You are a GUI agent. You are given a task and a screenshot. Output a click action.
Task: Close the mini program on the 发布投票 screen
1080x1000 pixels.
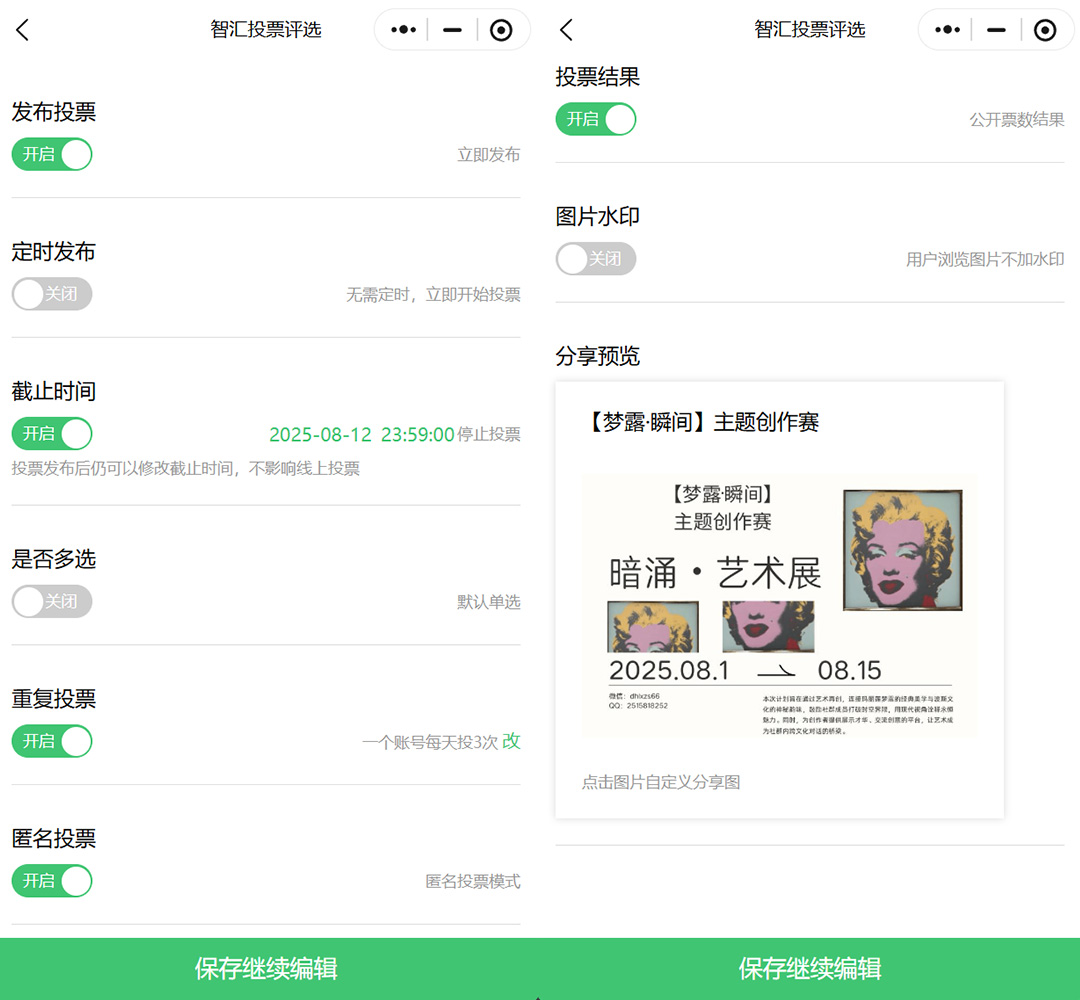(x=501, y=30)
